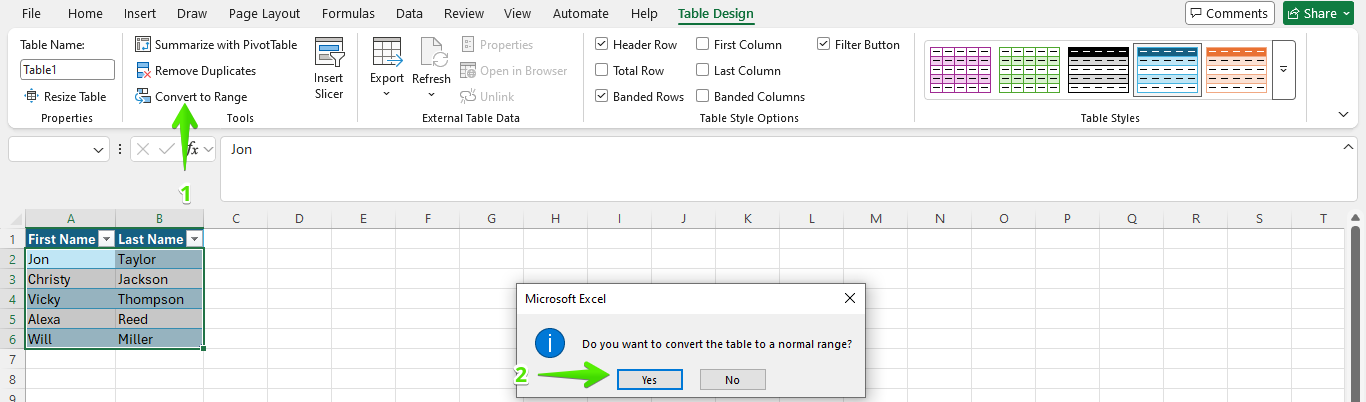
Task: Click the Table Name input field
Action: (x=67, y=70)
